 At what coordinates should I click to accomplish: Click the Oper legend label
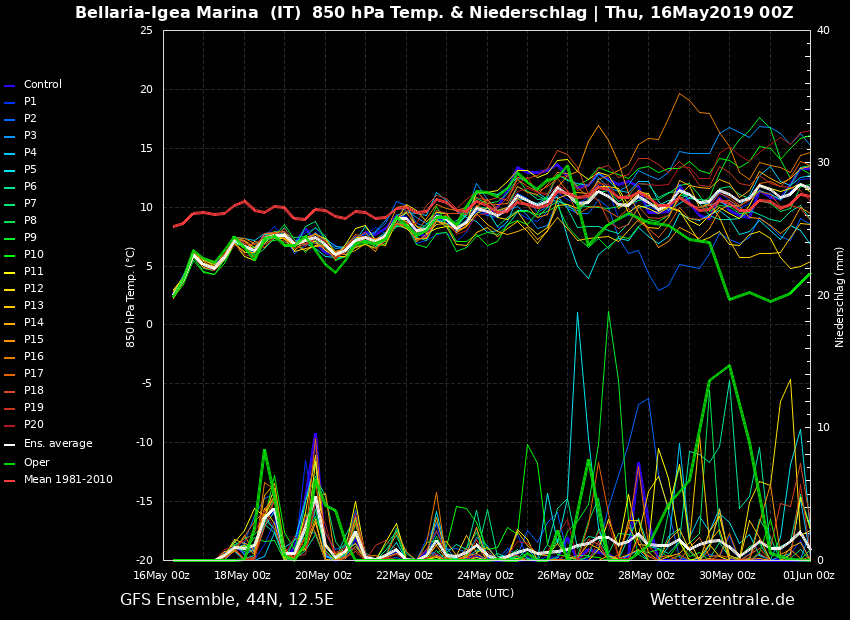coord(36,463)
